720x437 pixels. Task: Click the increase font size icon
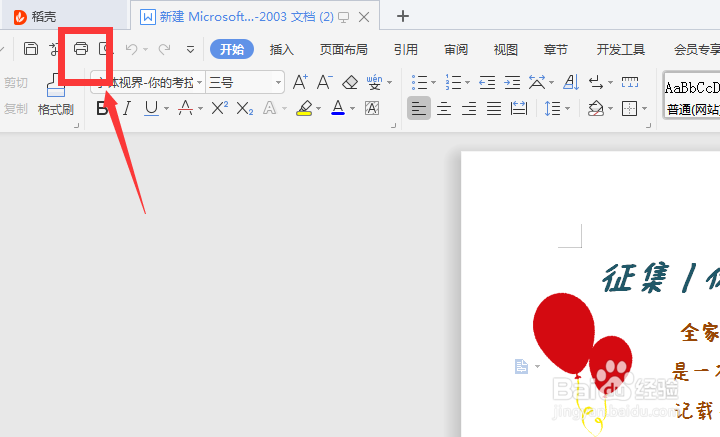[300, 82]
